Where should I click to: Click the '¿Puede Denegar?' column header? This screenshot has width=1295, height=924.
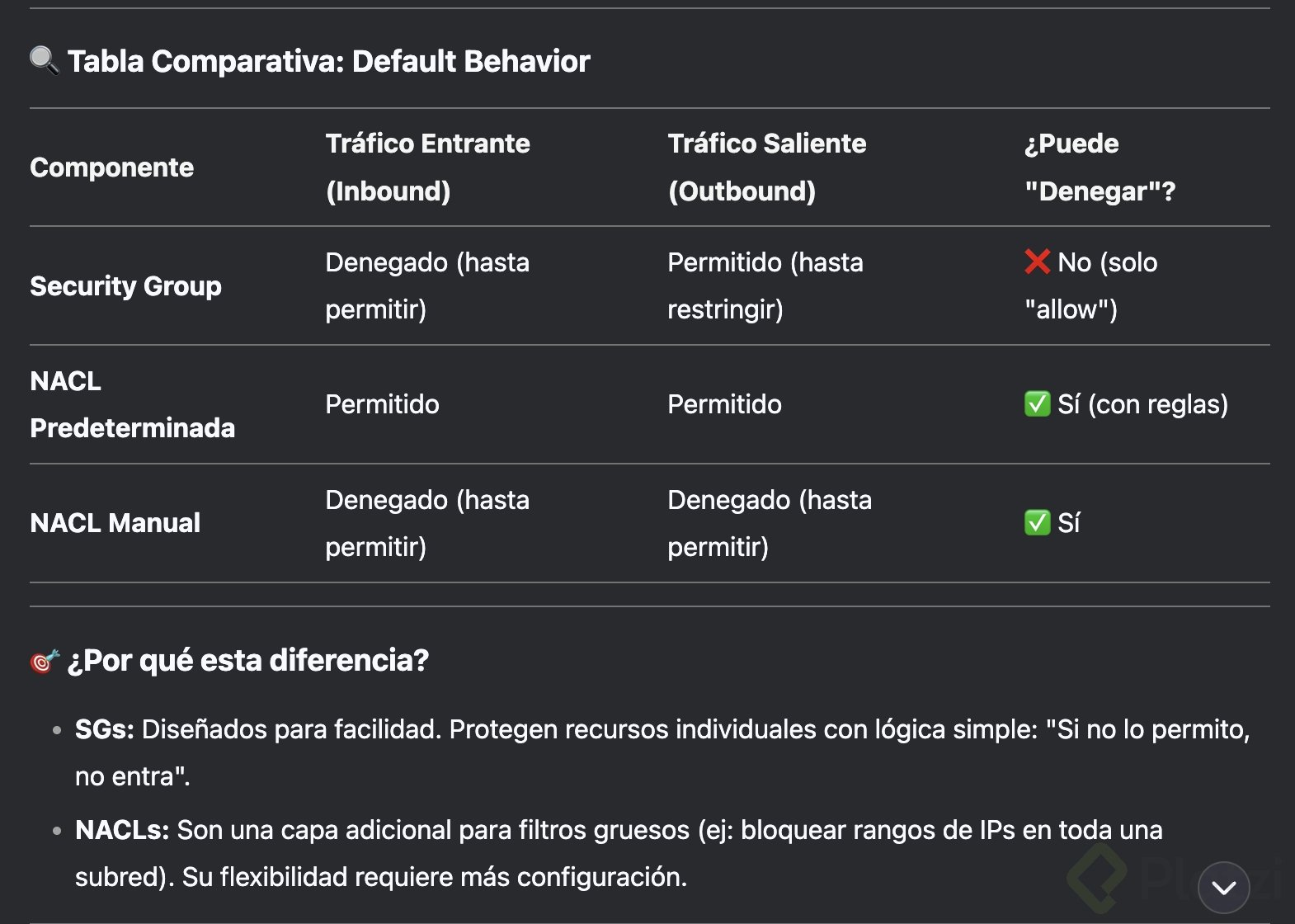1099,167
